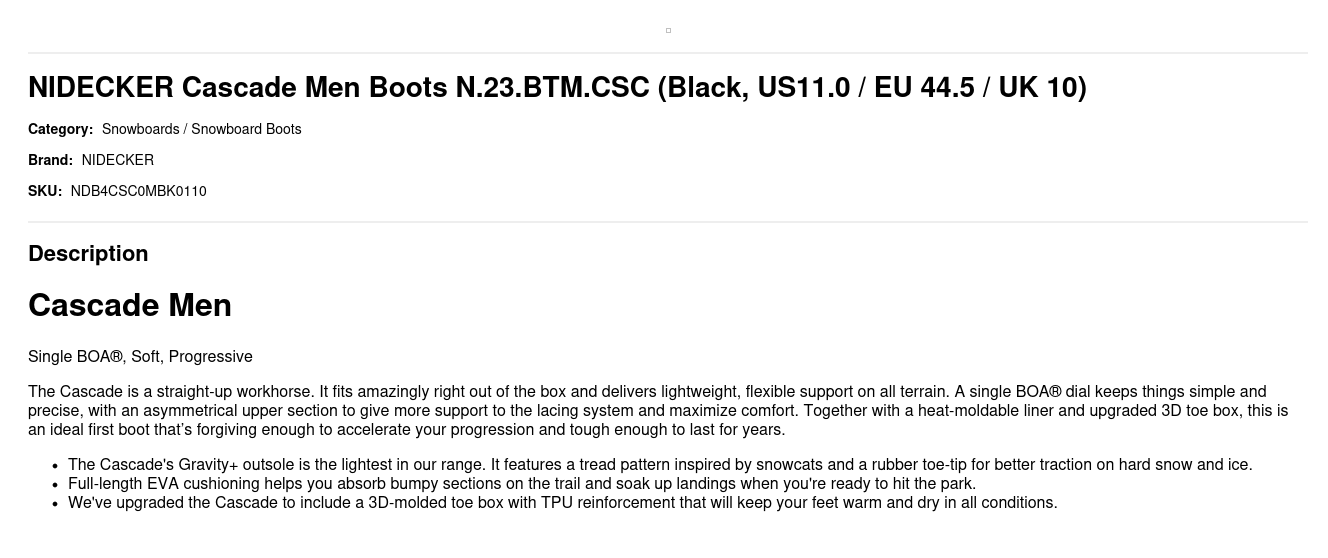The width and height of the screenshot is (1328, 558).
Task: Click the NIDECKER brand name value
Action: (x=118, y=160)
